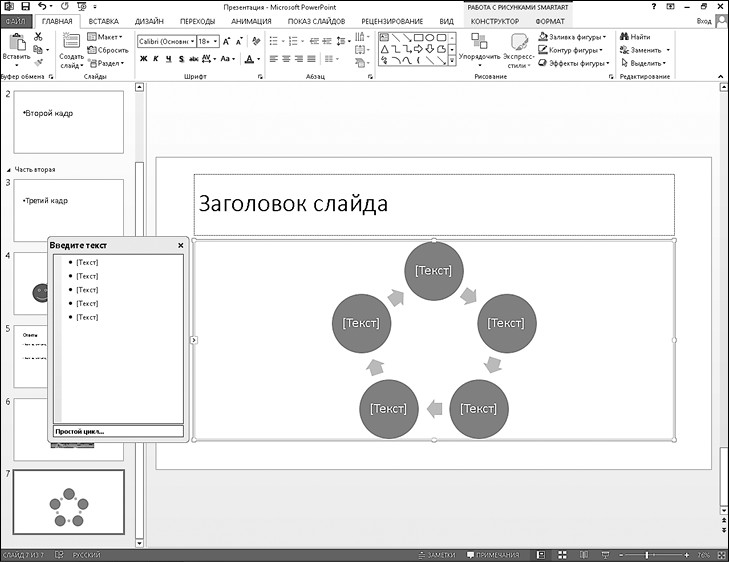This screenshot has height=562, width=729.
Task: Collapse the 'Часть вторая' section
Action: (10, 169)
